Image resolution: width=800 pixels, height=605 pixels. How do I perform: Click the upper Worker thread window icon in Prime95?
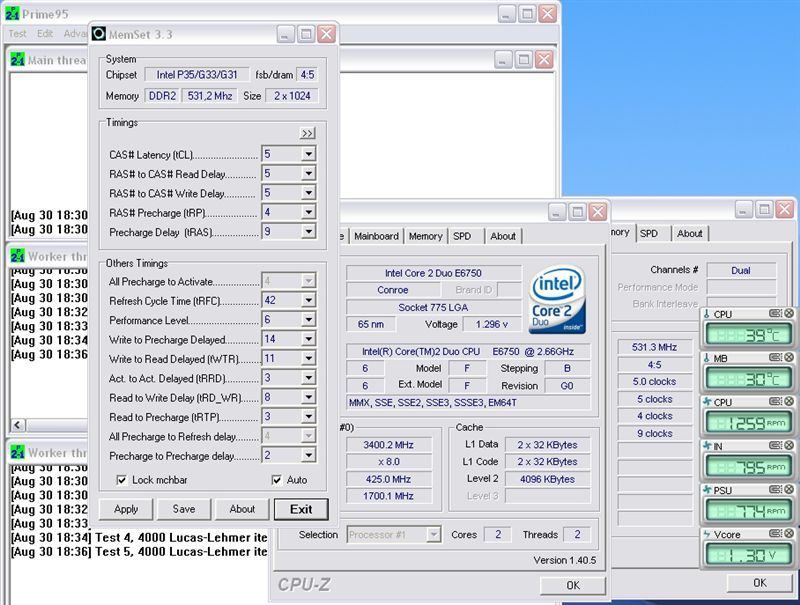click(17, 256)
